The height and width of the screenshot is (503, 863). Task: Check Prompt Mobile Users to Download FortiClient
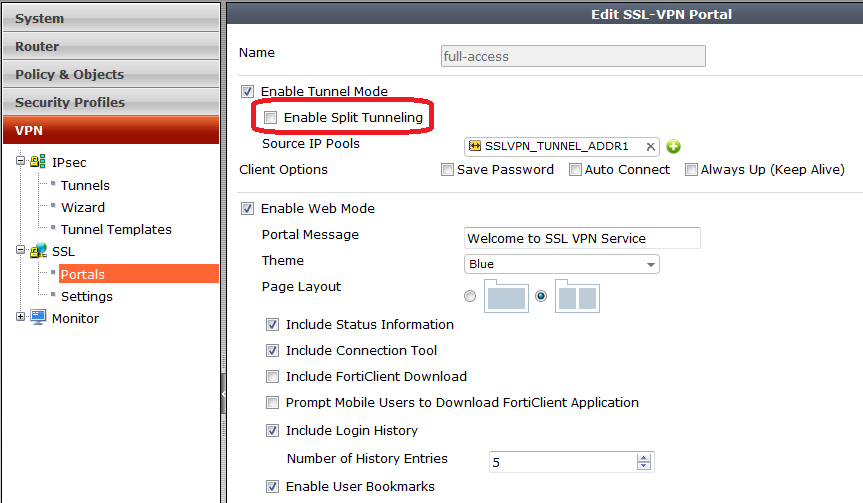[272, 402]
